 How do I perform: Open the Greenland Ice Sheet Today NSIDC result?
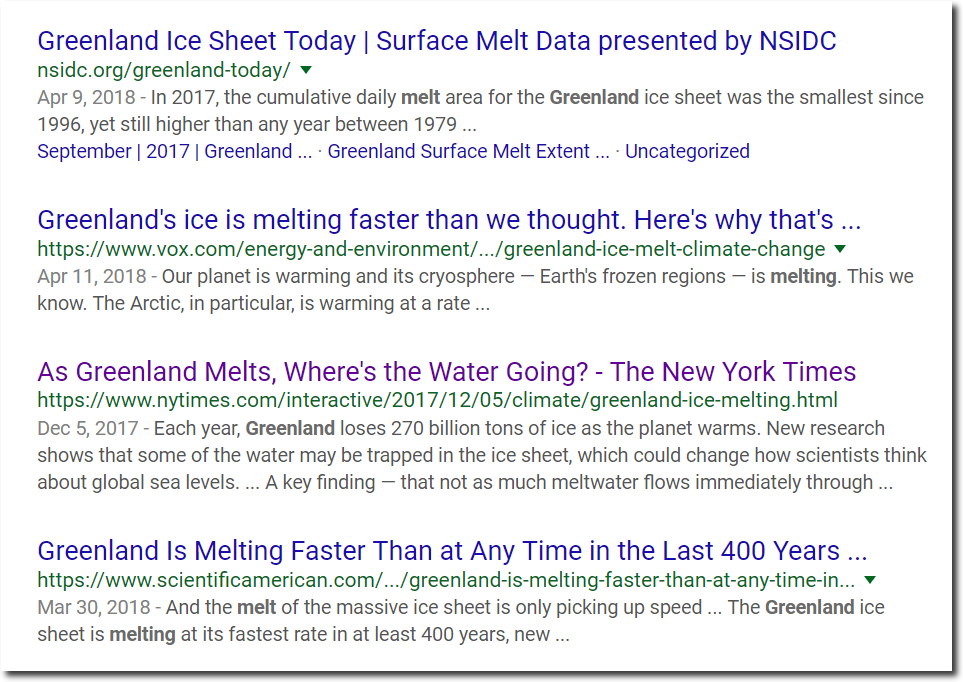click(437, 41)
